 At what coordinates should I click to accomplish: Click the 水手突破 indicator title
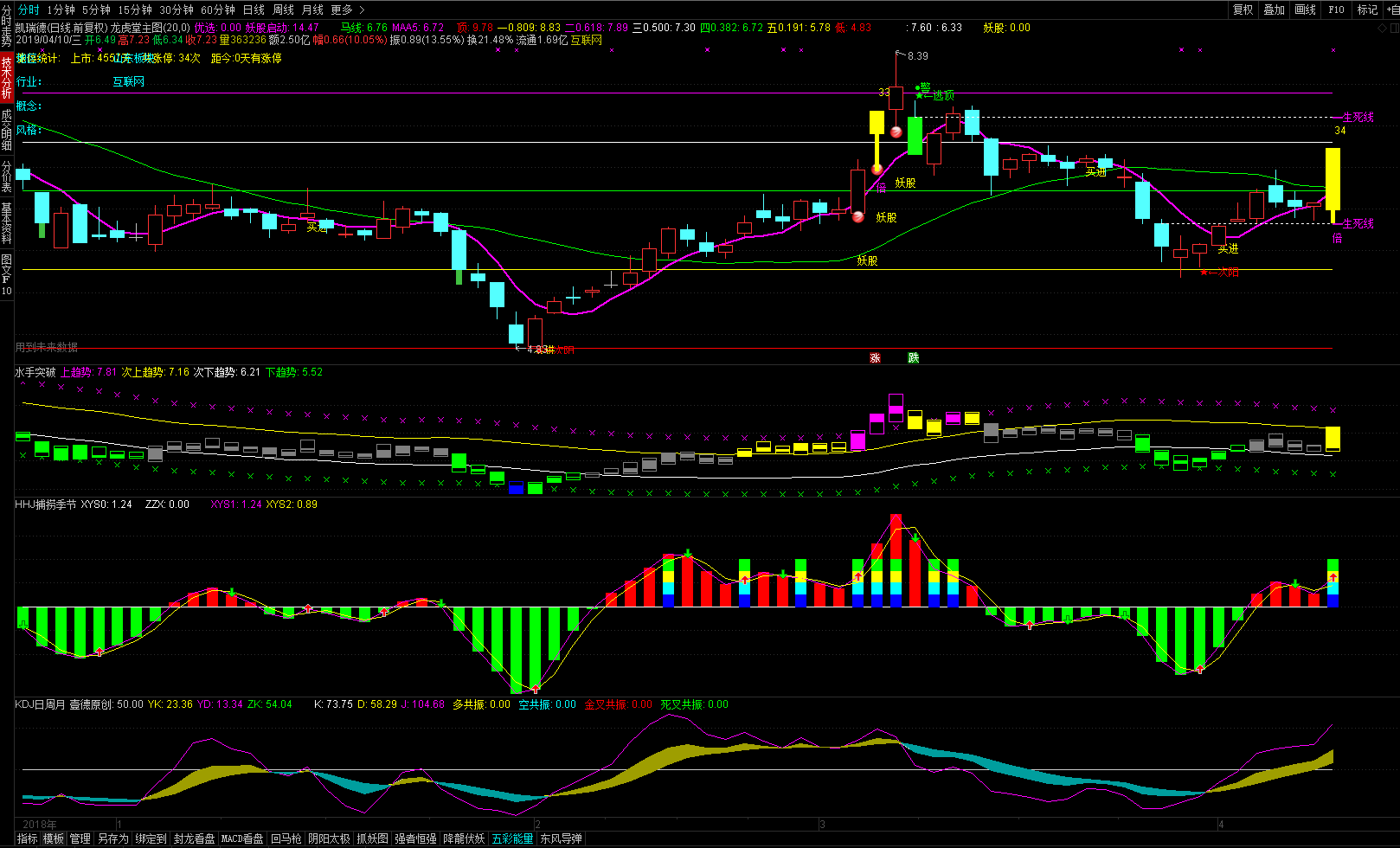click(35, 372)
